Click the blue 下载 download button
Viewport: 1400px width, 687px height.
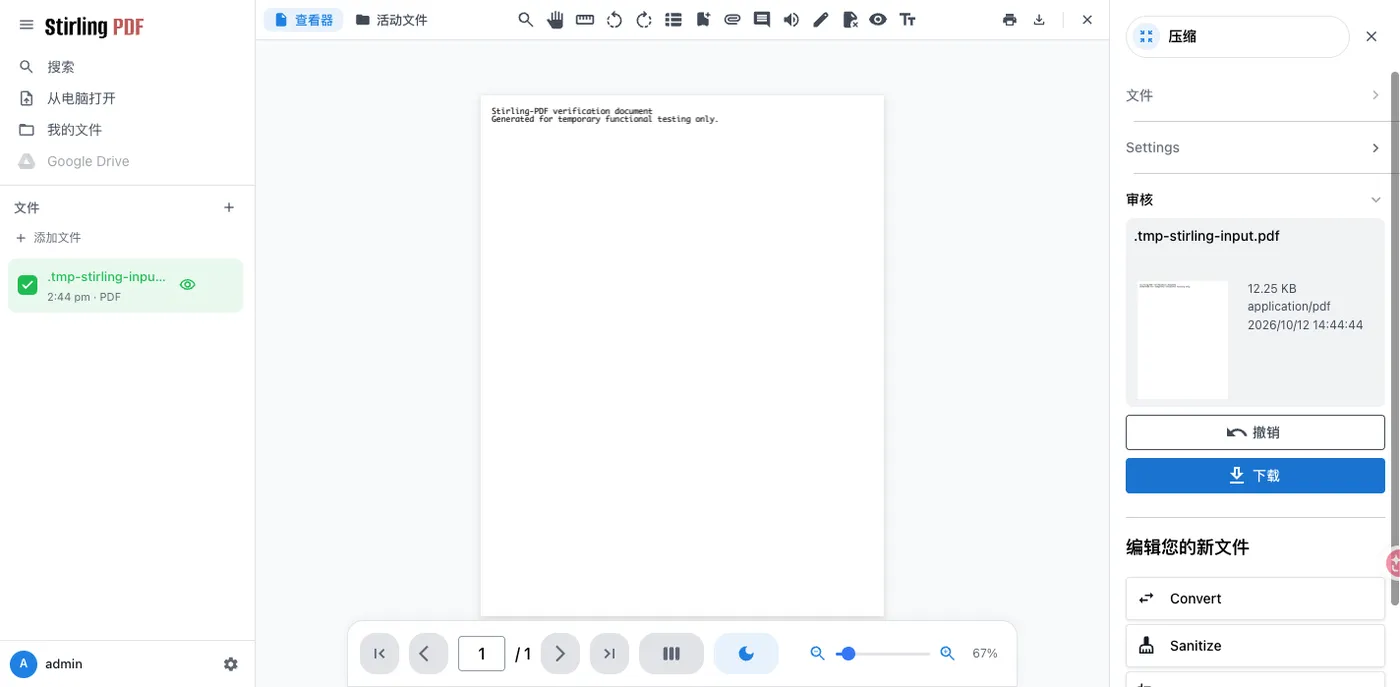(x=1255, y=476)
